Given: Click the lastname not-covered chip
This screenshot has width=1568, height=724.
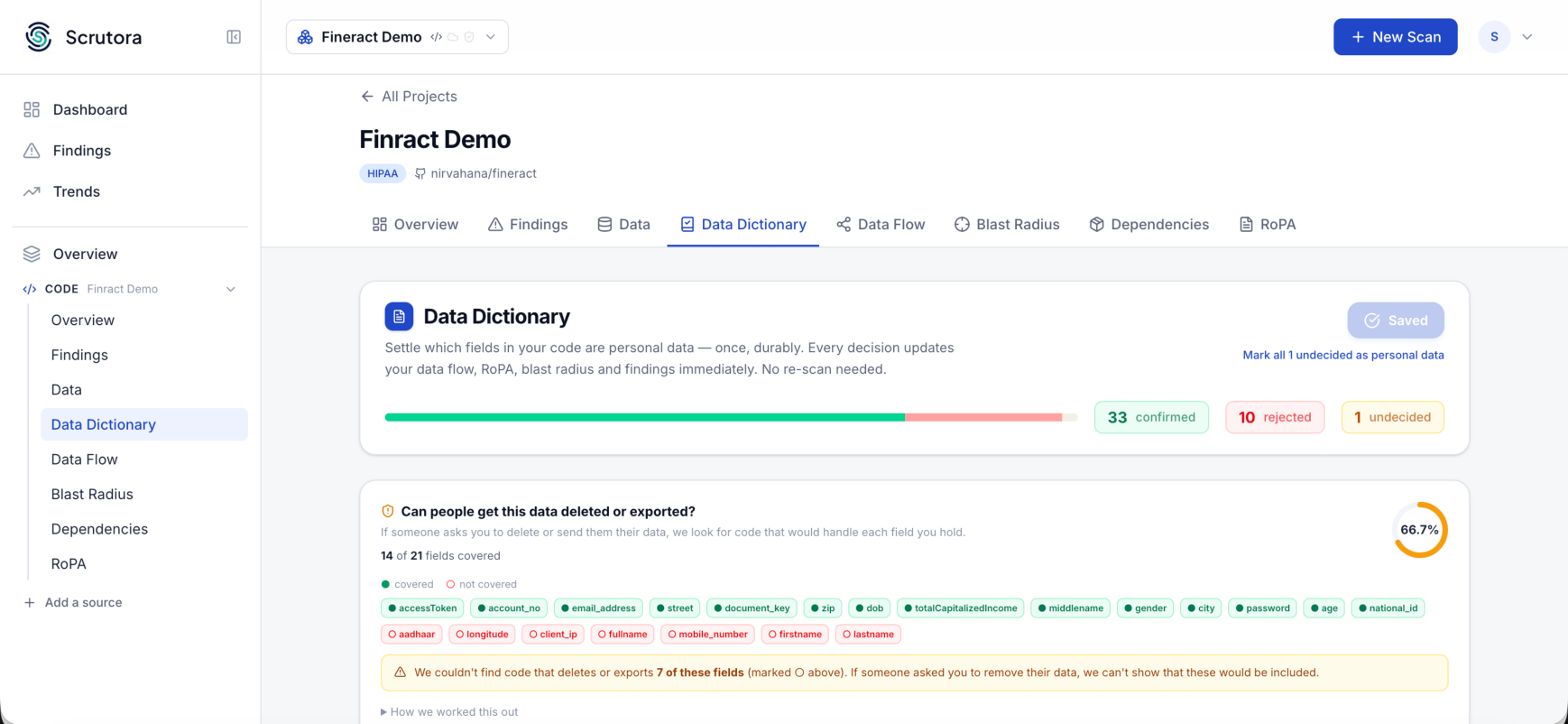Looking at the screenshot, I should click(868, 635).
